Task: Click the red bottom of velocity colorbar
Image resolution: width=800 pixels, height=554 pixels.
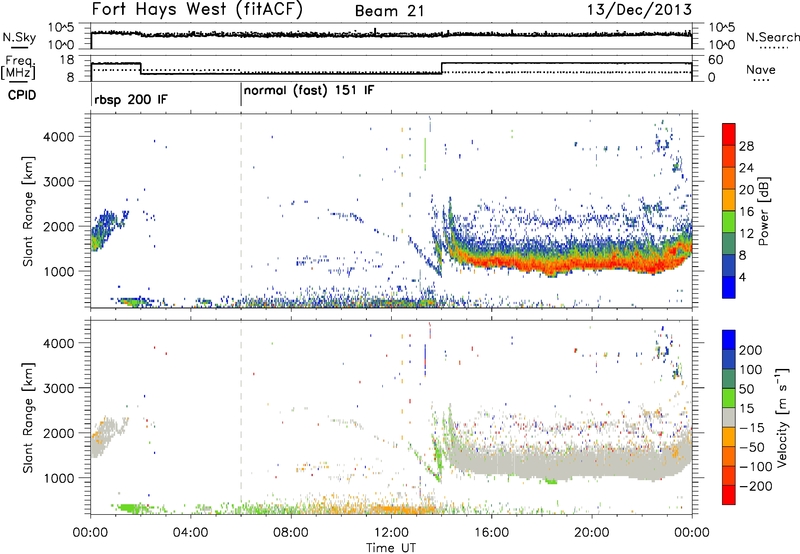Action: pos(729,495)
